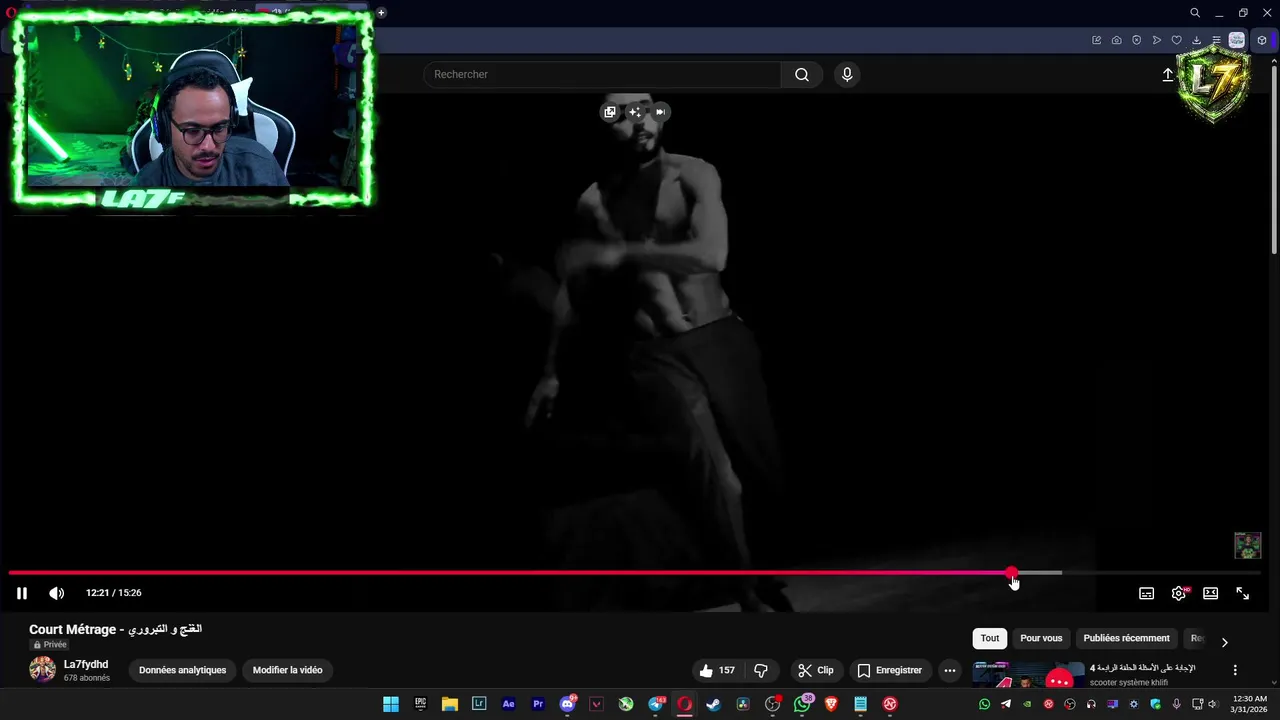Select the Tout filter chip
This screenshot has height=720, width=1280.
click(x=990, y=638)
